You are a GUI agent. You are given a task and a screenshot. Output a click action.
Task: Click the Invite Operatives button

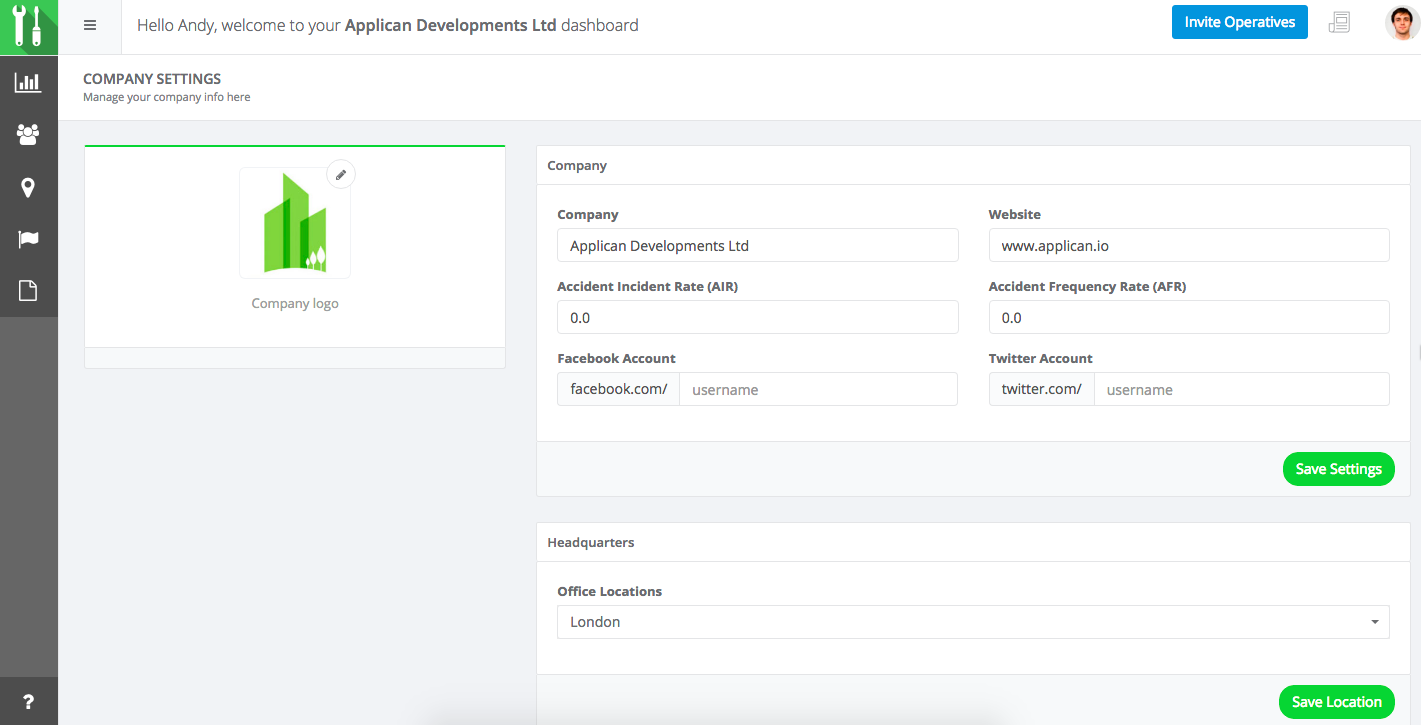tap(1239, 22)
